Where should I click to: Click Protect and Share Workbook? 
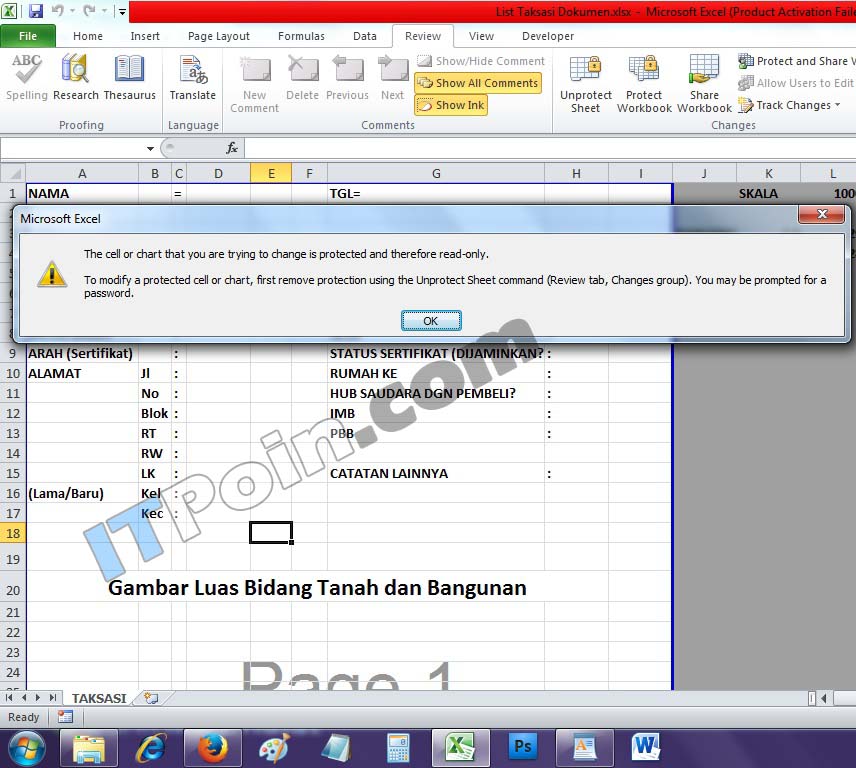(796, 61)
